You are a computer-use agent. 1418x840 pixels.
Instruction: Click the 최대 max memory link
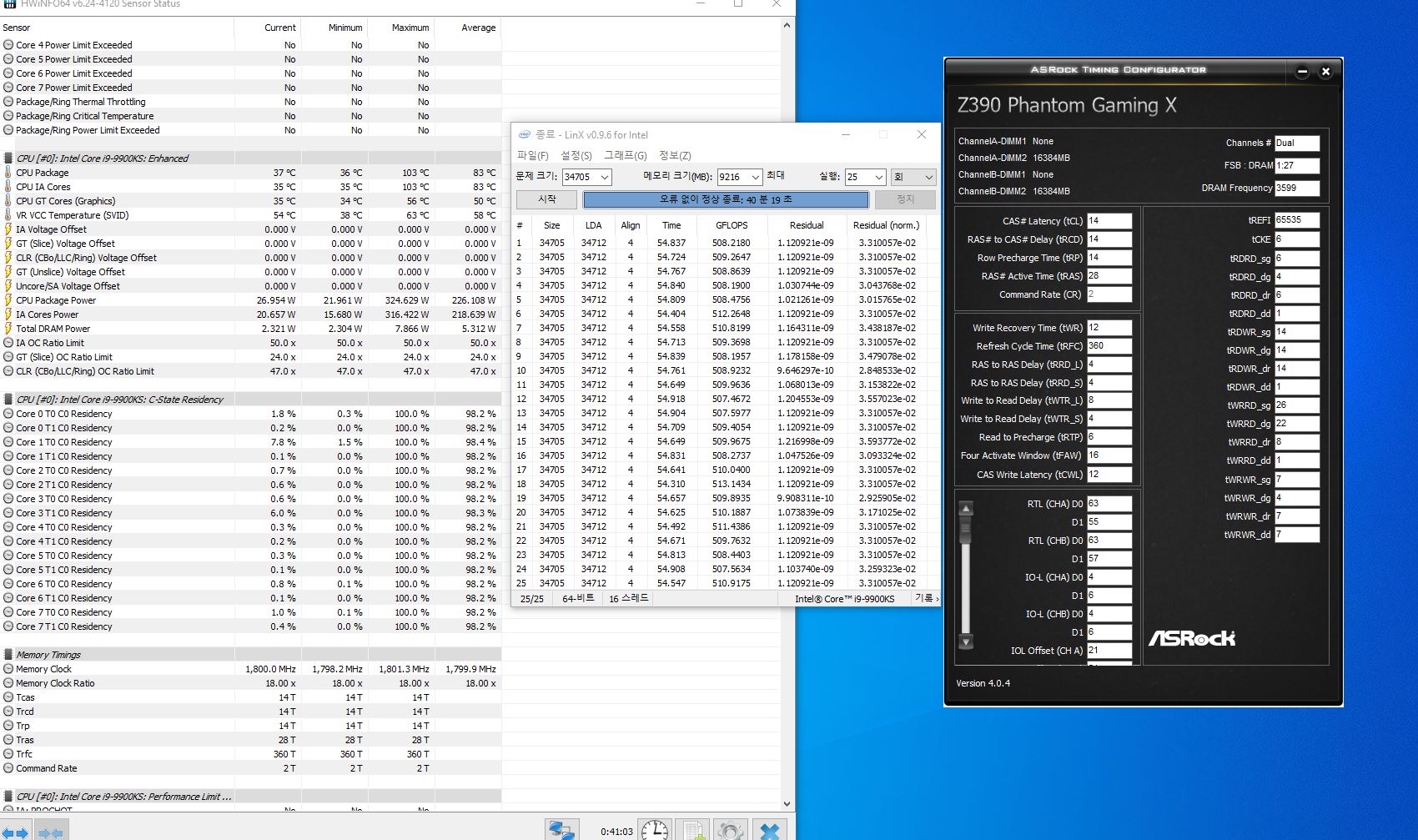point(776,175)
